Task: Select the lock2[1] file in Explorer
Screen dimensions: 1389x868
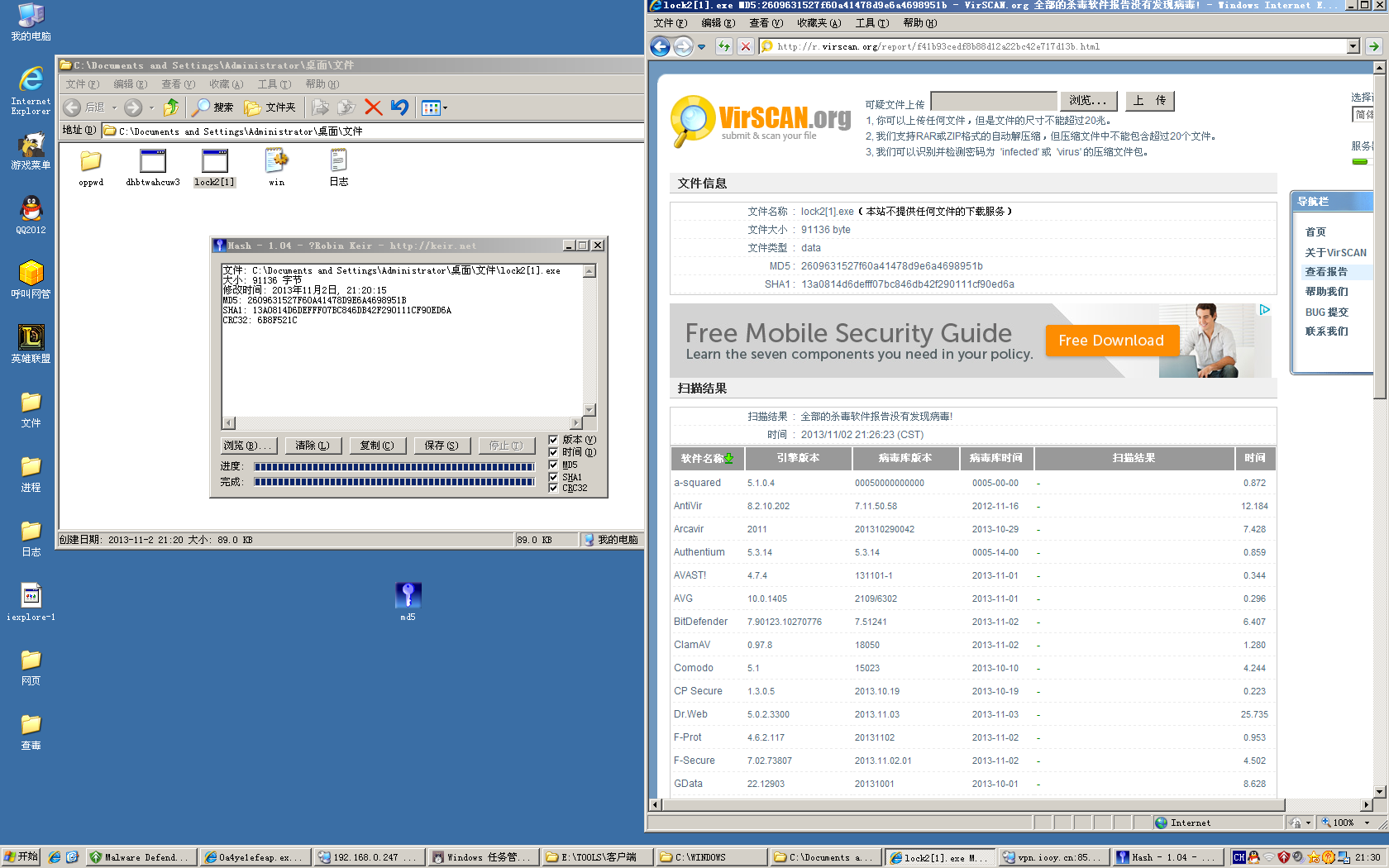Action: [x=215, y=168]
